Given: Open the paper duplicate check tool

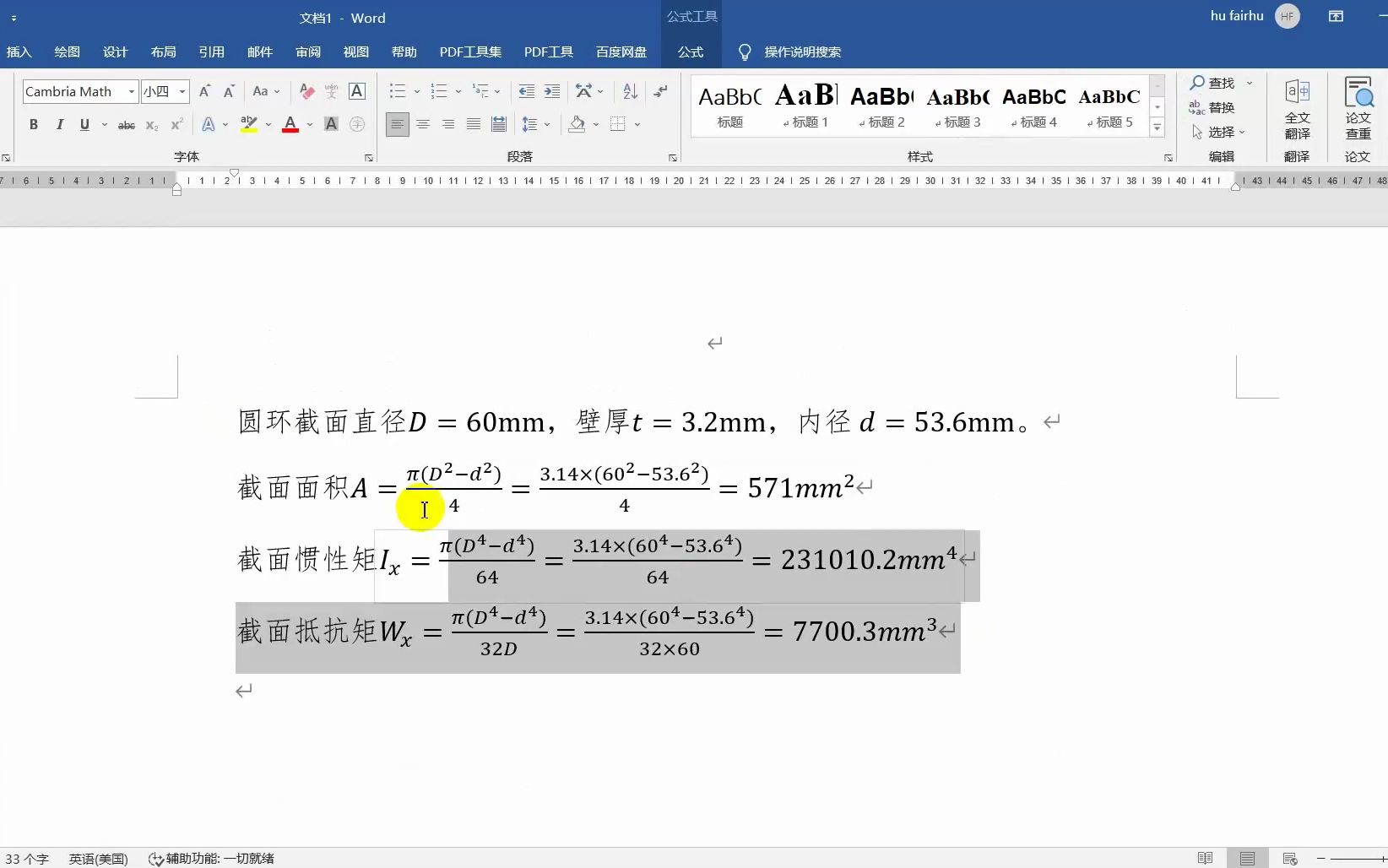Looking at the screenshot, I should click(x=1358, y=110).
